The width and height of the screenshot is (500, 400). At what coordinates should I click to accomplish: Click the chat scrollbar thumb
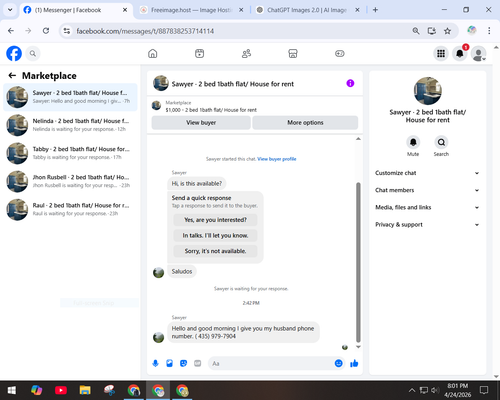(x=358, y=262)
